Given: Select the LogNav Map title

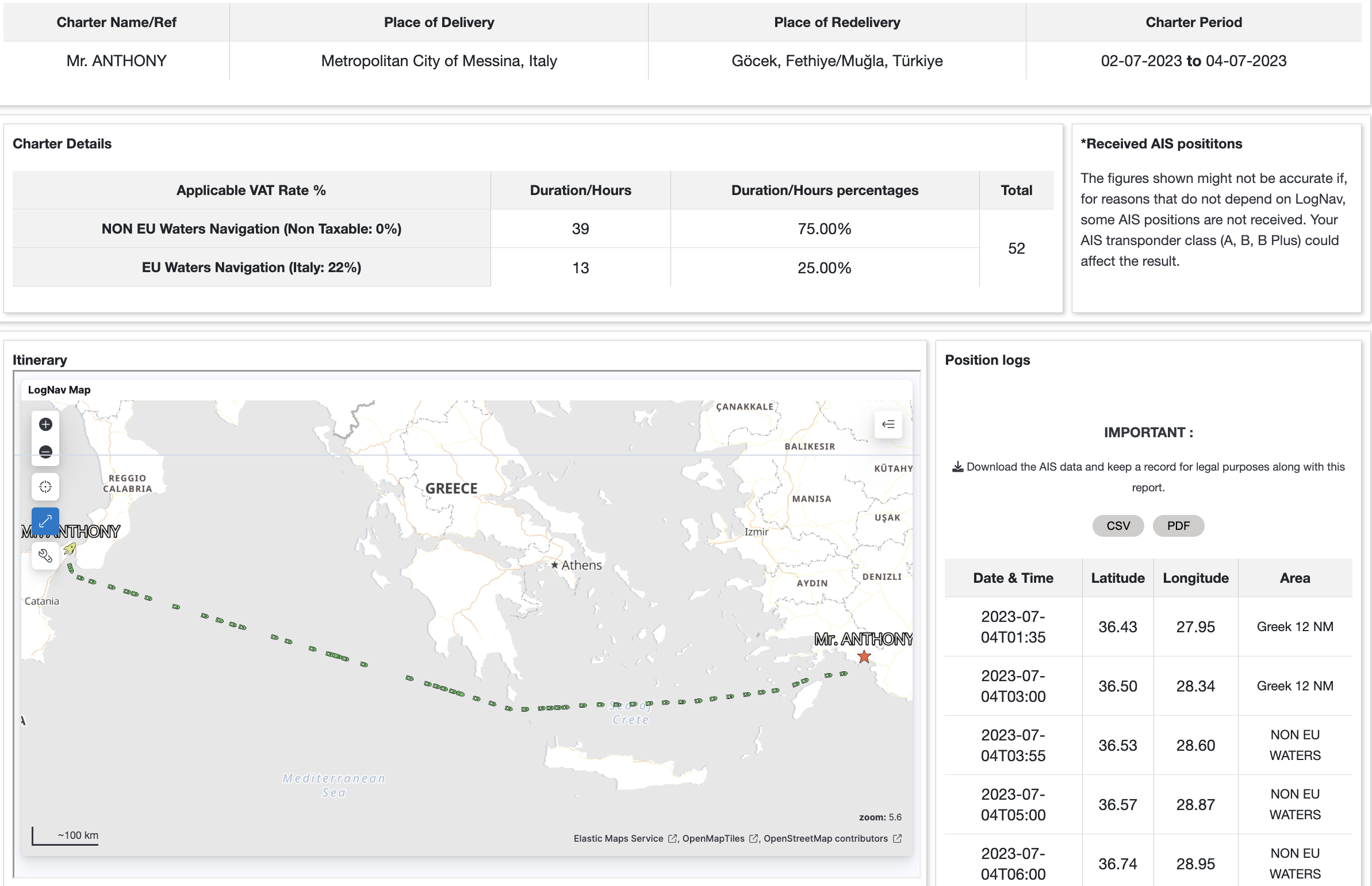Looking at the screenshot, I should pyautogui.click(x=59, y=389).
